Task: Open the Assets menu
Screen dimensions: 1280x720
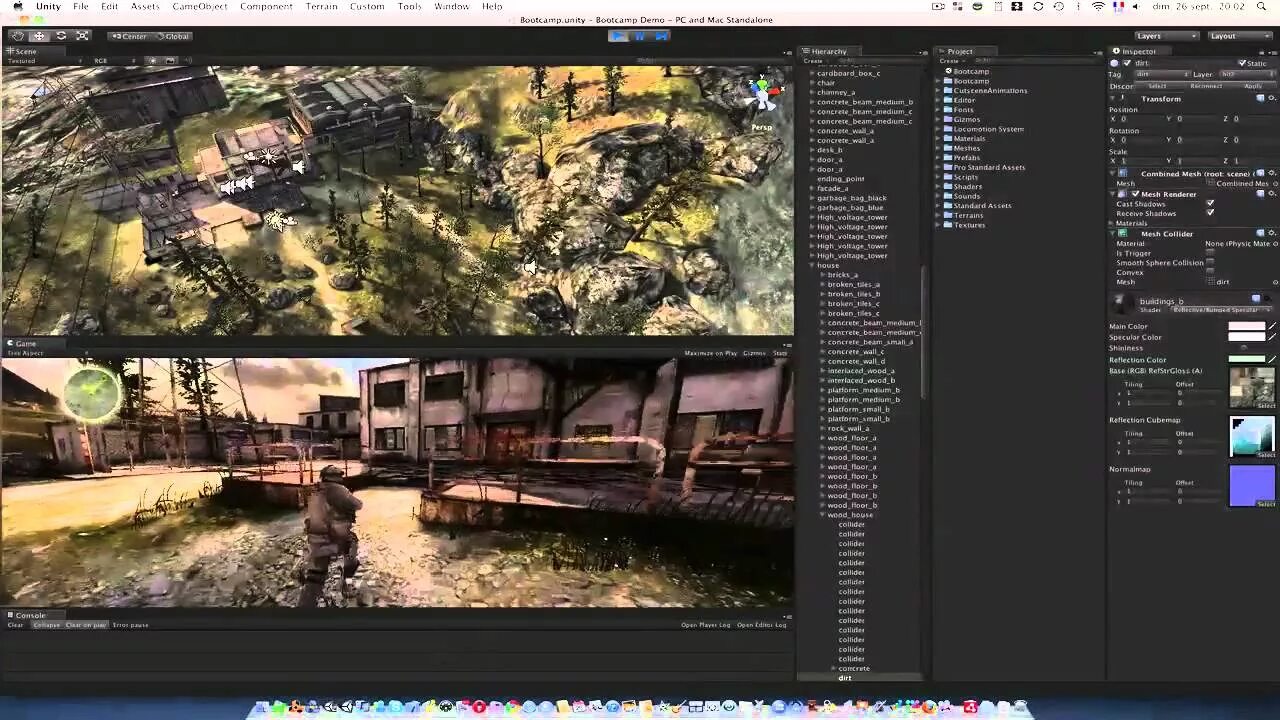Action: click(145, 7)
